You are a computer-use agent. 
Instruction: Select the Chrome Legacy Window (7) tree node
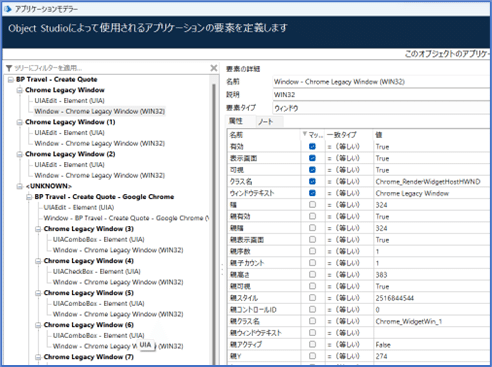click(x=89, y=357)
